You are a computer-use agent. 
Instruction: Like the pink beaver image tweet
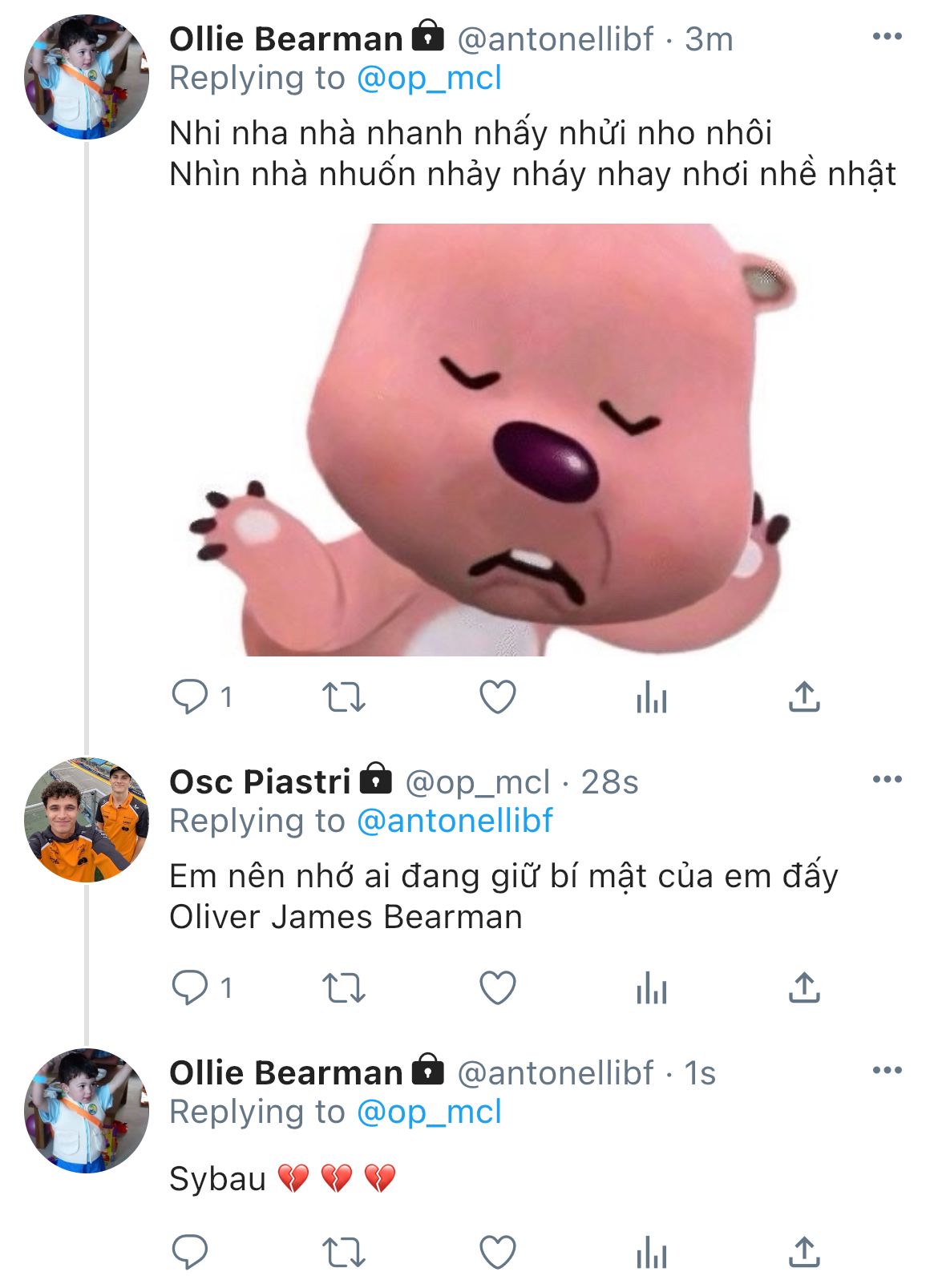[497, 696]
